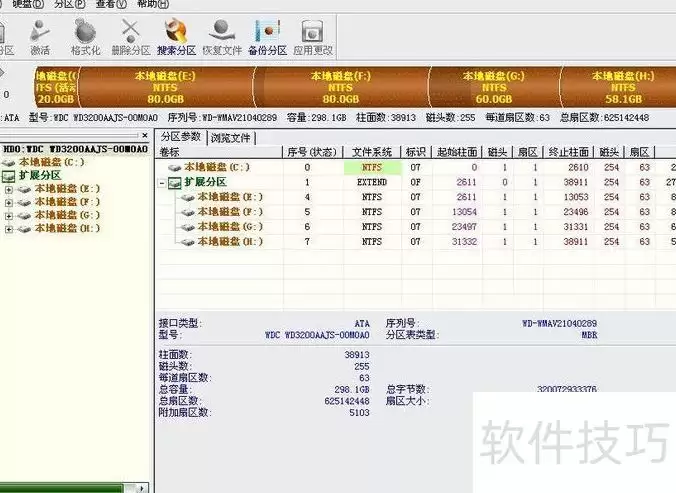Click start cylinder value 31332

[x=464, y=242]
